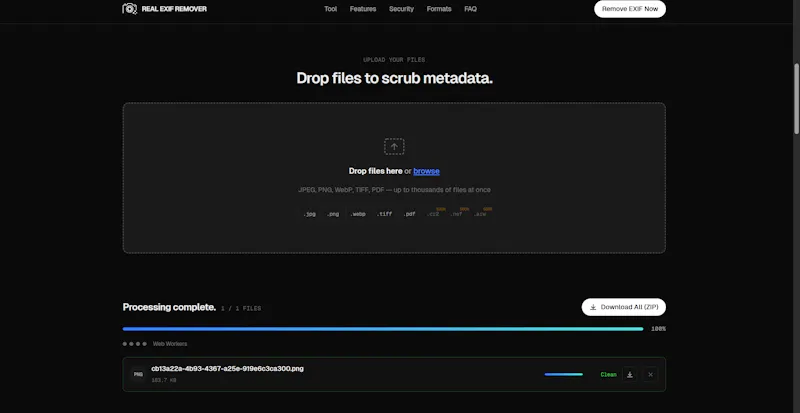The height and width of the screenshot is (413, 800).
Task: Click the Remove EXIF Now button
Action: click(x=630, y=9)
